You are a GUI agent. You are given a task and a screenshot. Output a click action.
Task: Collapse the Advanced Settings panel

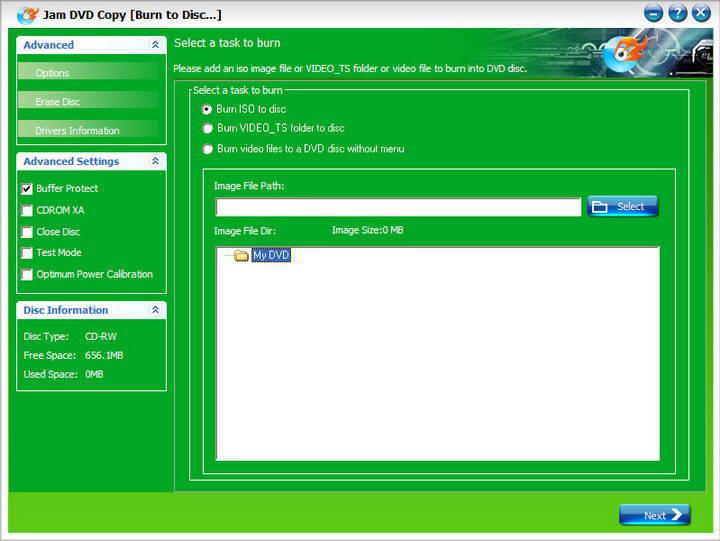[155, 161]
